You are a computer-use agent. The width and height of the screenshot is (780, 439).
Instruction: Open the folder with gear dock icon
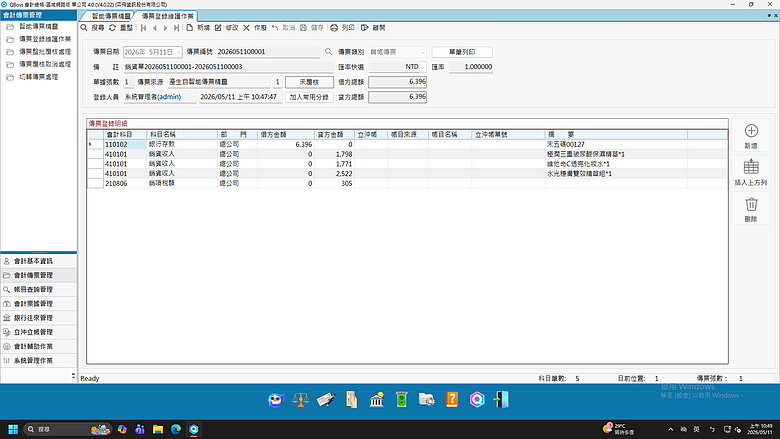pyautogui.click(x=426, y=400)
